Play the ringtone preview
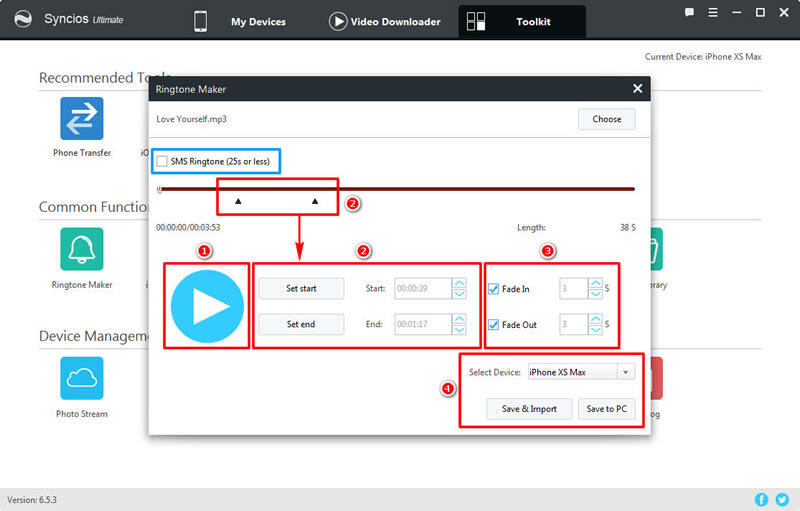This screenshot has height=511, width=800. 207,306
